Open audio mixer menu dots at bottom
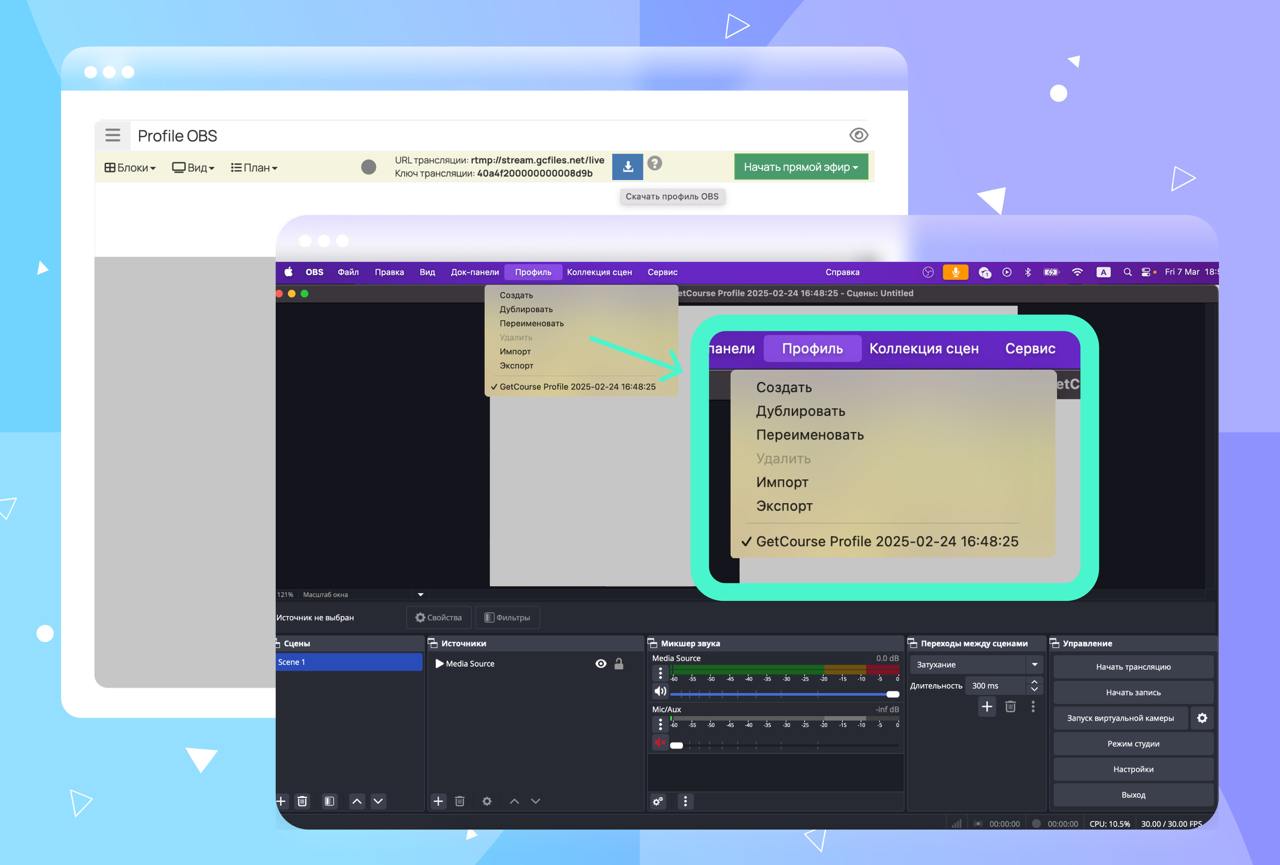The width and height of the screenshot is (1280, 865). [685, 801]
